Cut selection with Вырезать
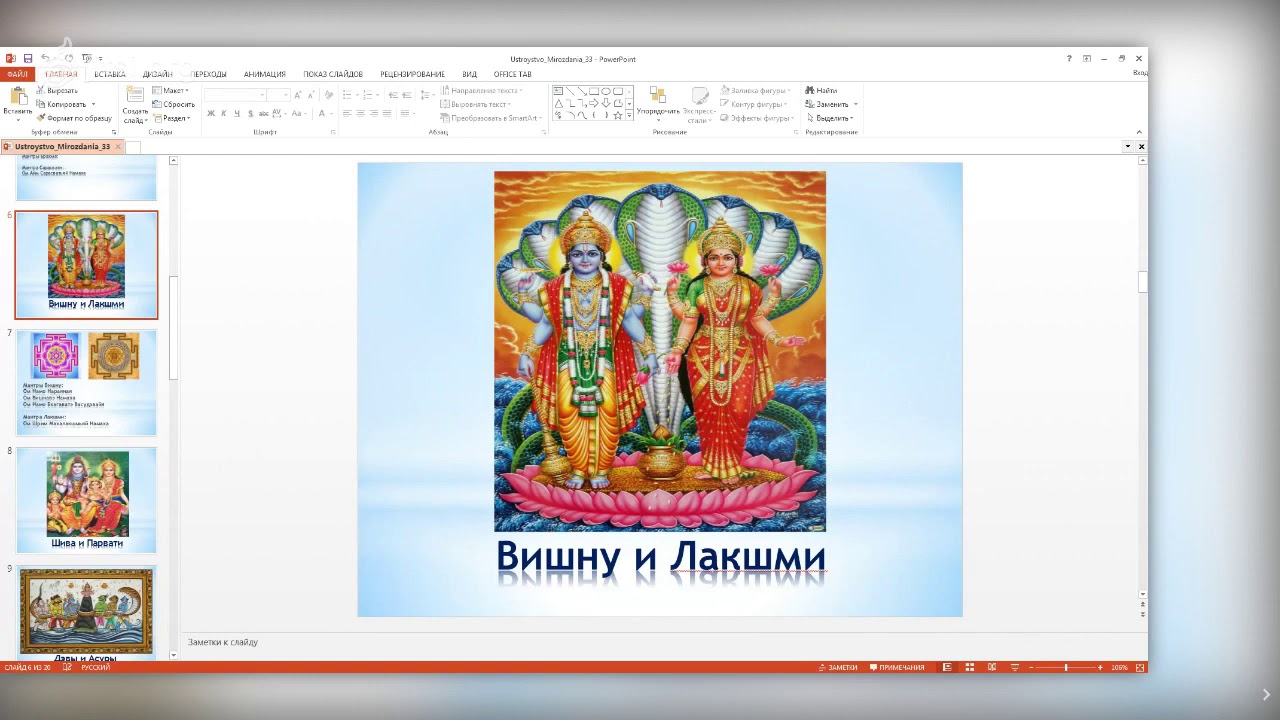This screenshot has height=720, width=1280. pyautogui.click(x=57, y=90)
